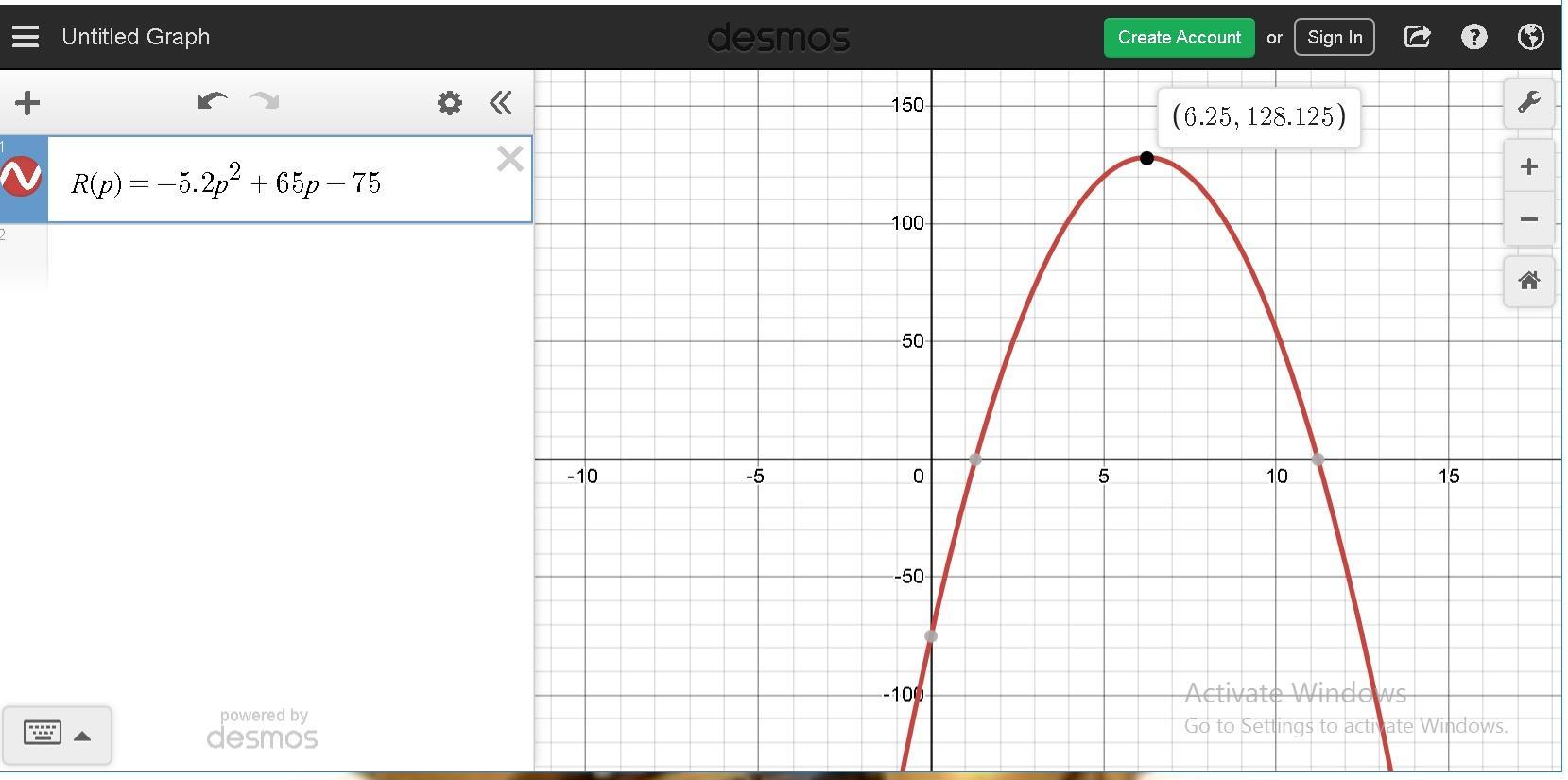Click the right x-intercept point
The image size is (1568, 780).
[1318, 459]
